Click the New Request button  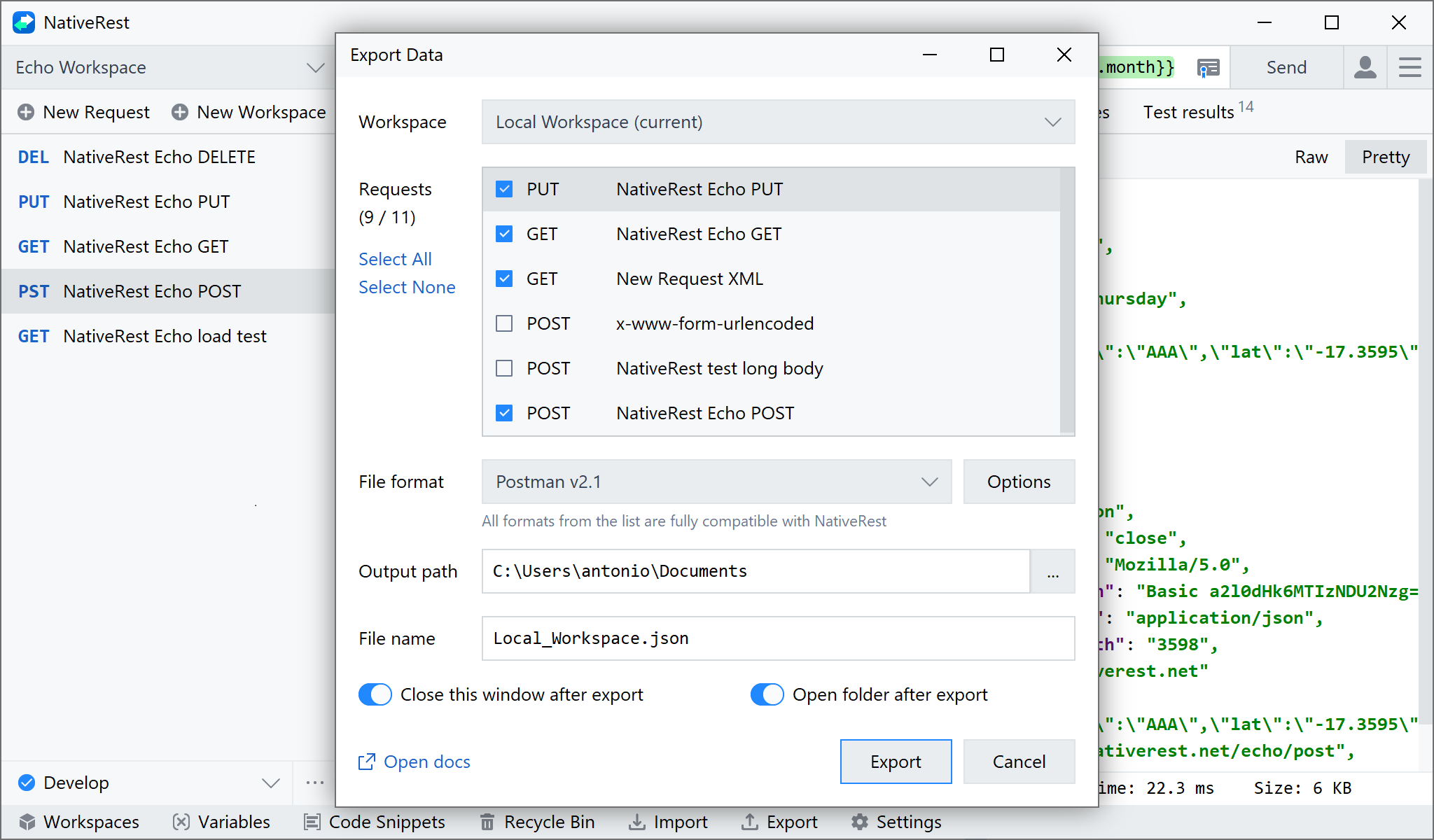[x=84, y=112]
